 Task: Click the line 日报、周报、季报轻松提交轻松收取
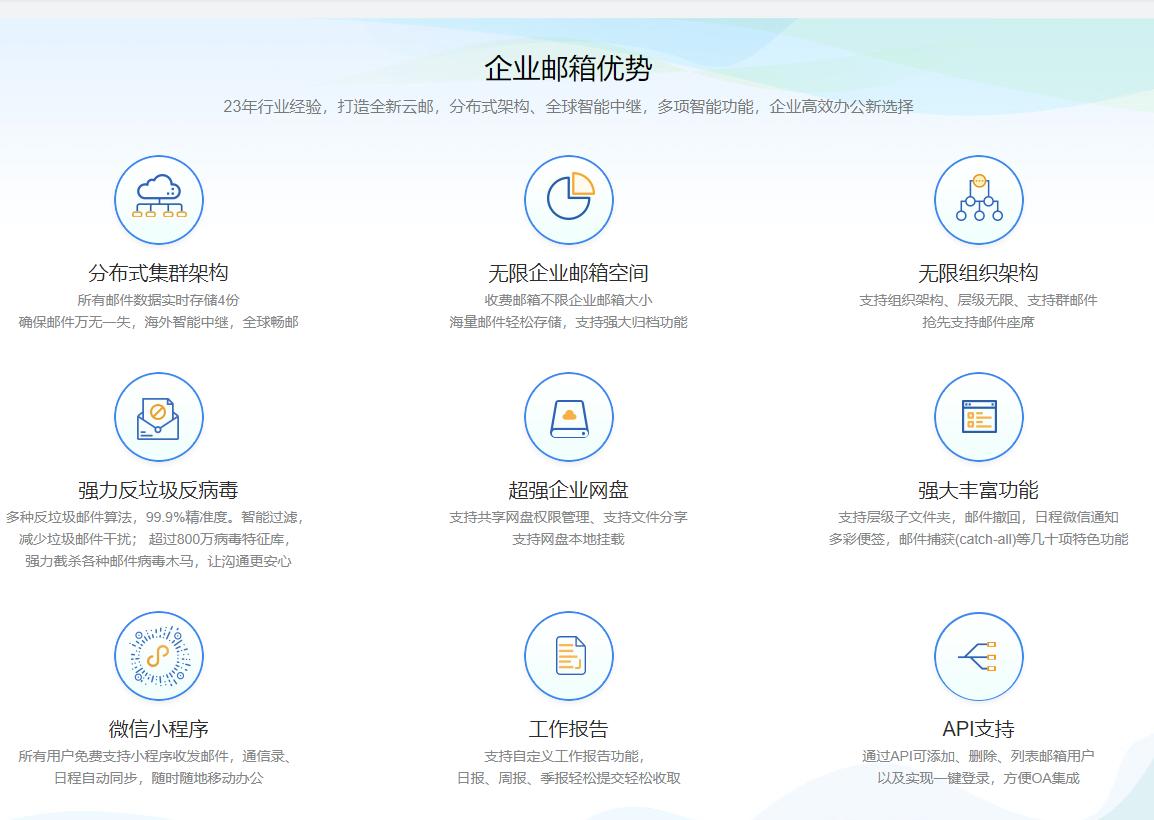pos(568,779)
